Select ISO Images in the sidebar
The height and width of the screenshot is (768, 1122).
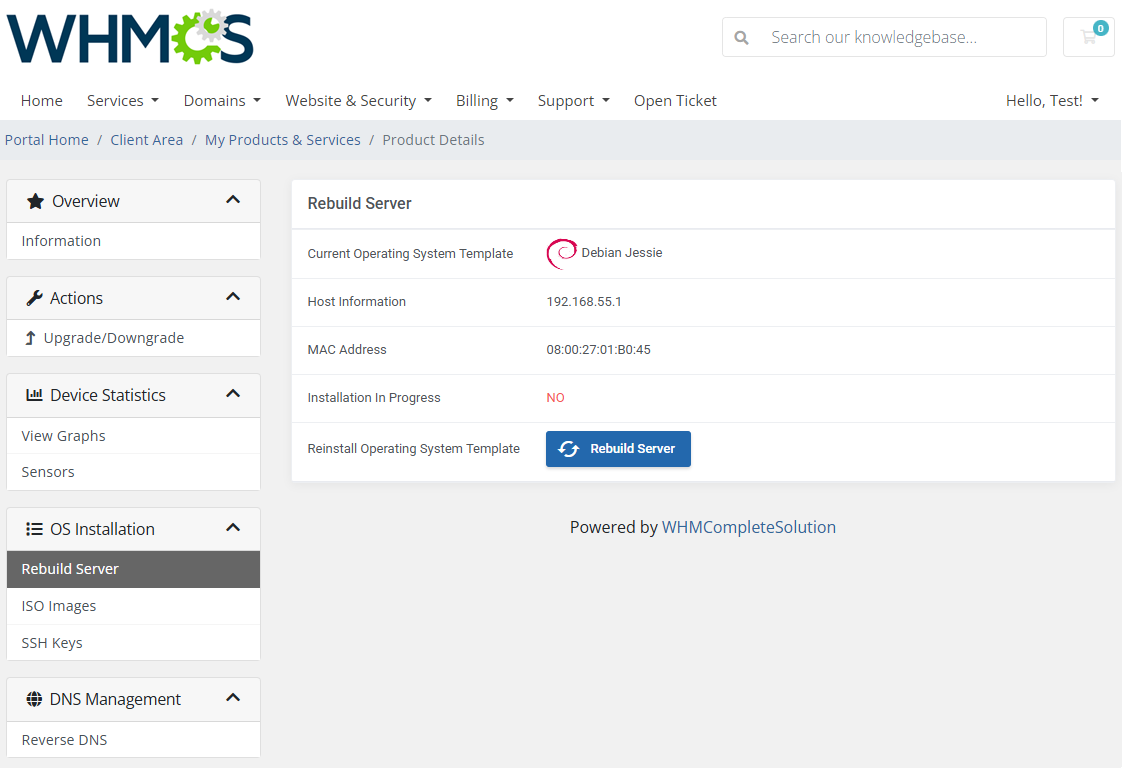(59, 606)
